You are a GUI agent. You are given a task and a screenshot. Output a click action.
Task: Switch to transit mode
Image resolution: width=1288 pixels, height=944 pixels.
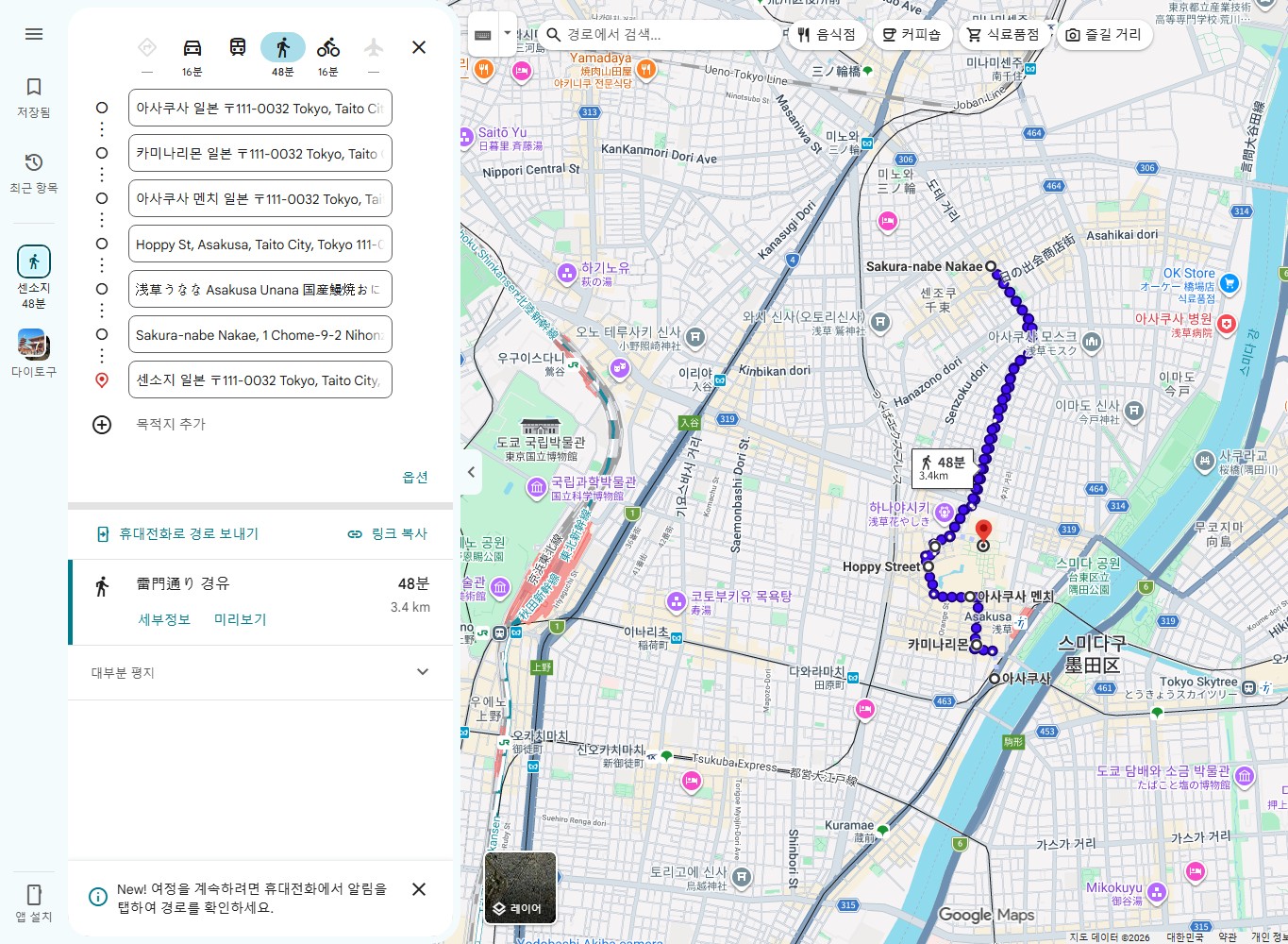(238, 47)
